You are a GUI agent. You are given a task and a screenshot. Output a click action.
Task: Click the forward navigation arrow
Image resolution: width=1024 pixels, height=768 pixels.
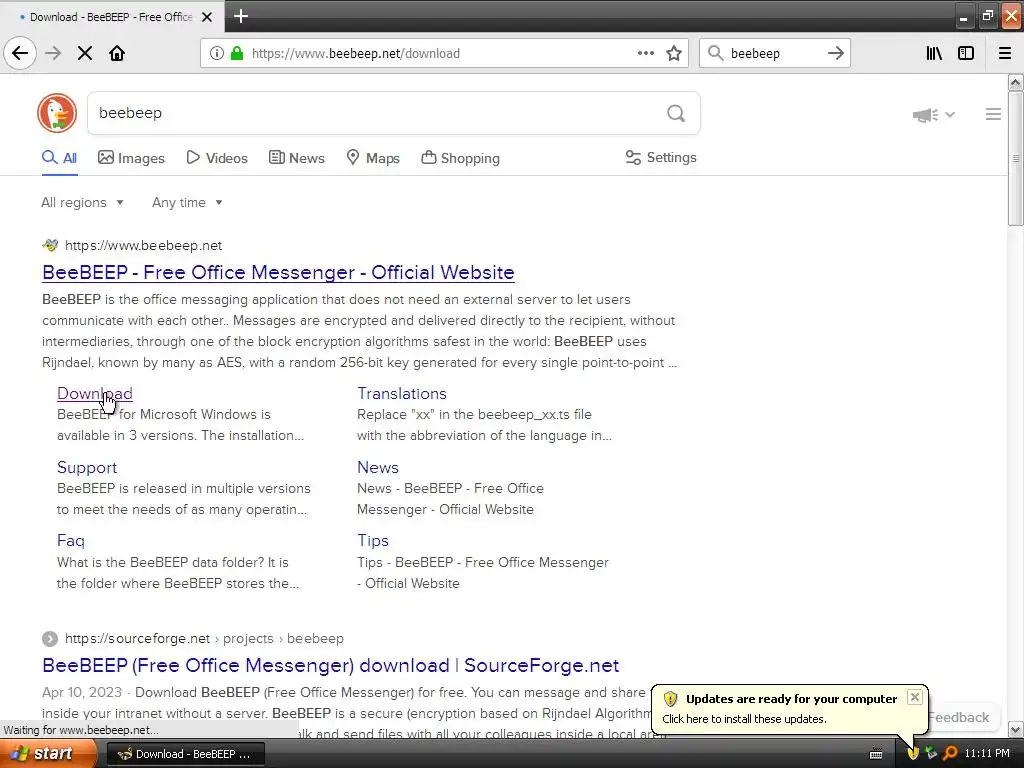53,53
